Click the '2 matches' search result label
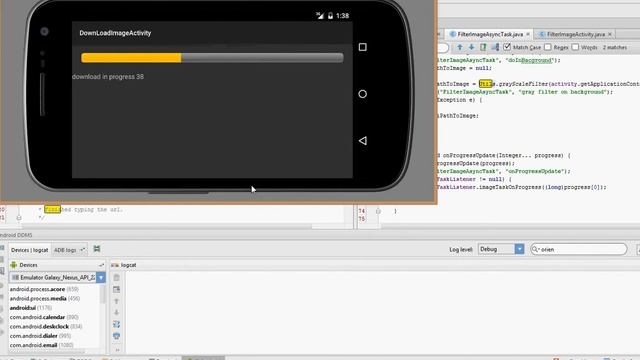Image resolution: width=640 pixels, height=360 pixels. 615,48
